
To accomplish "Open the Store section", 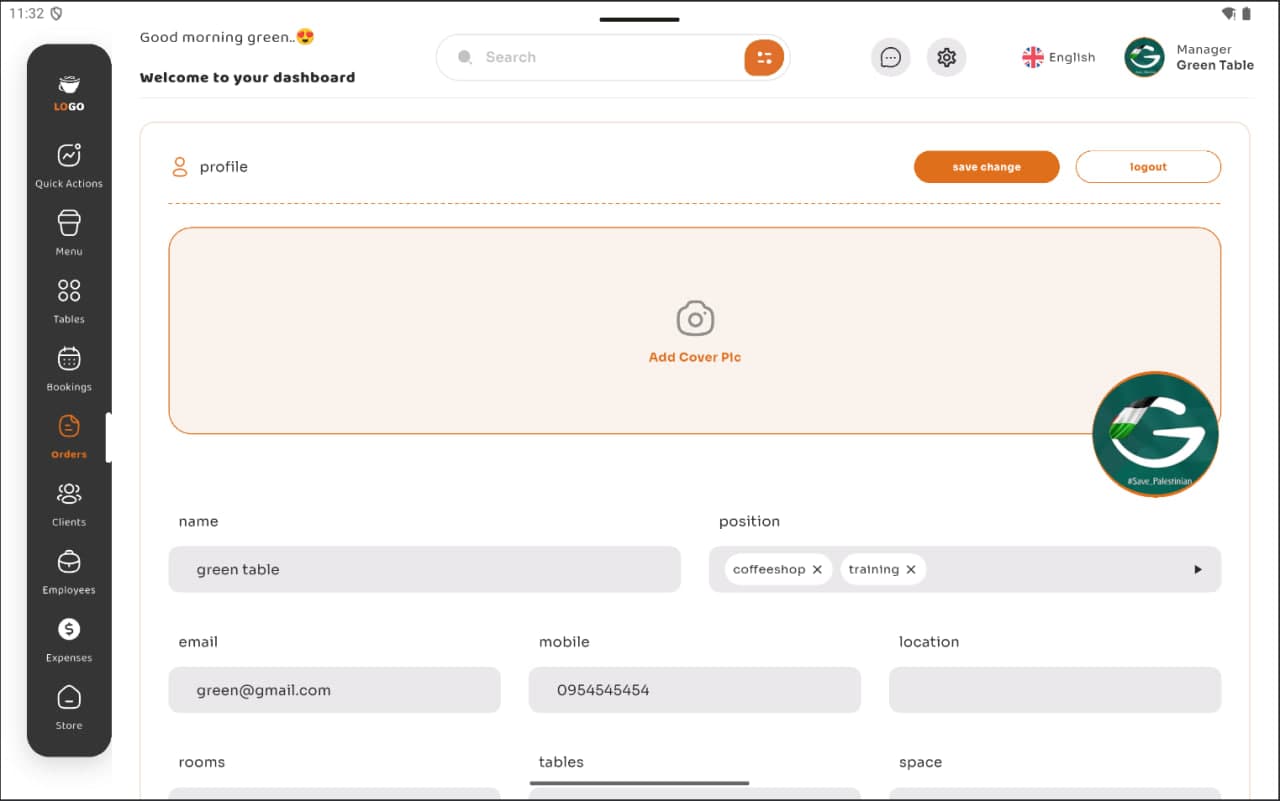I will click(69, 706).
